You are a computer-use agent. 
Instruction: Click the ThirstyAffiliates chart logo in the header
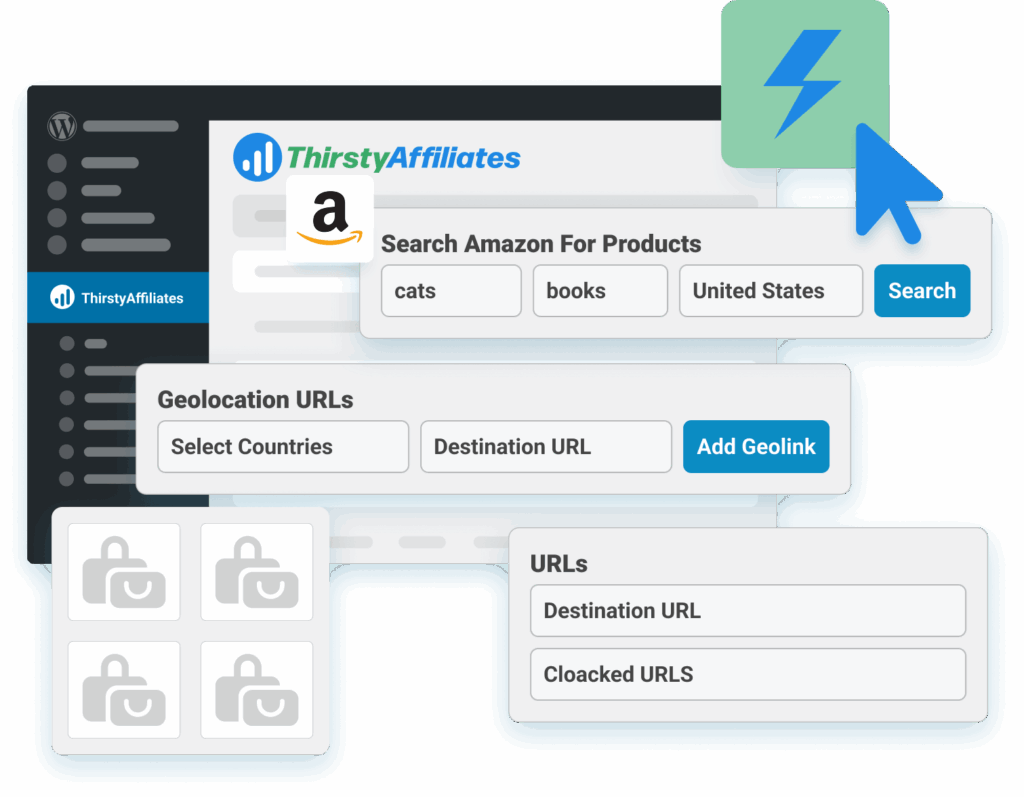(x=257, y=157)
